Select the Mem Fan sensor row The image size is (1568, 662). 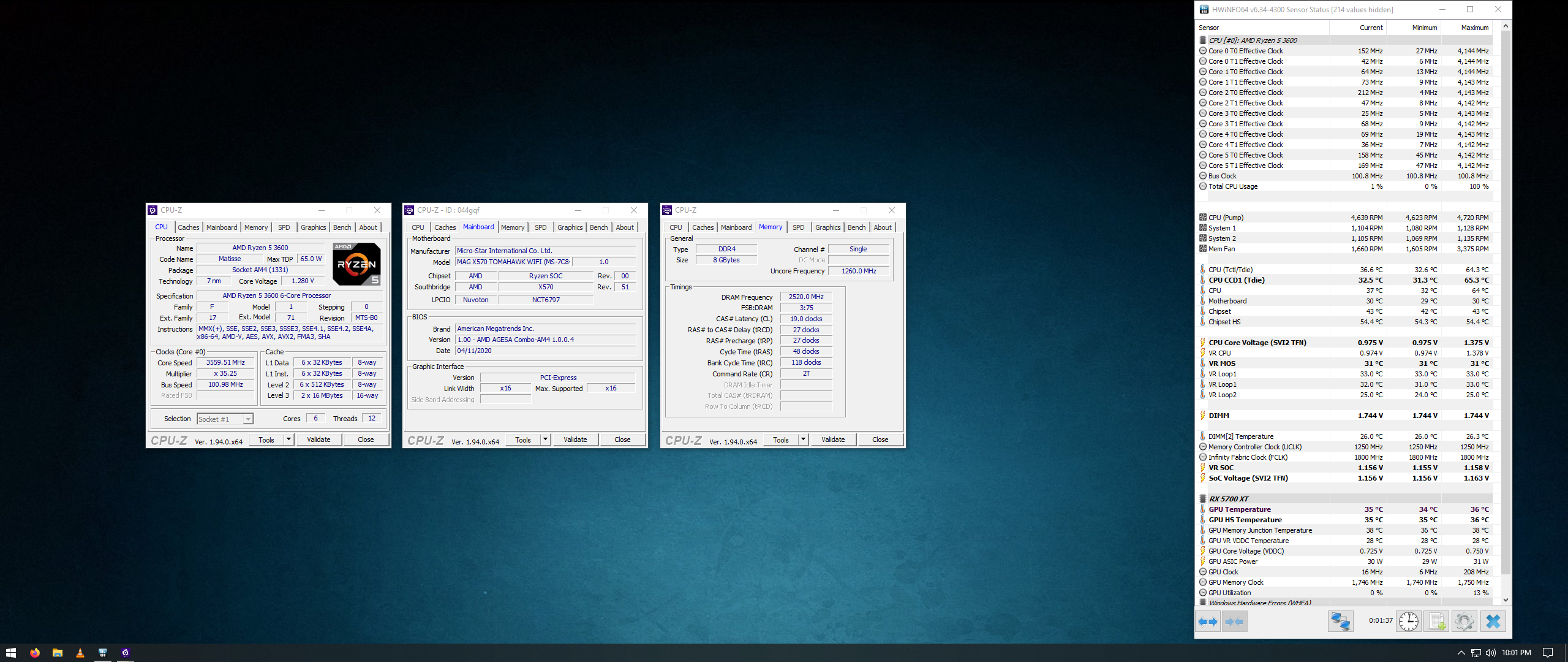tap(1344, 249)
